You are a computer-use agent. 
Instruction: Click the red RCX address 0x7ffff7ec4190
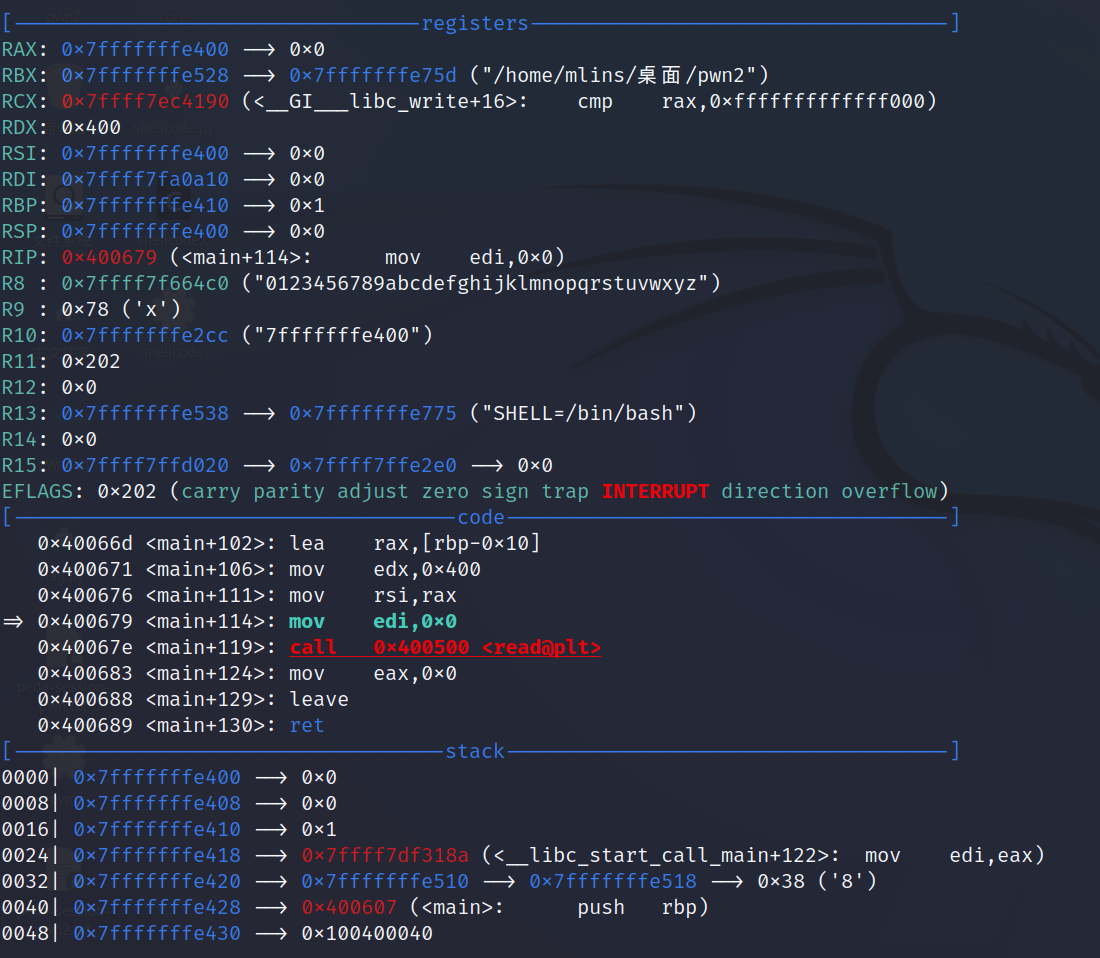(145, 101)
